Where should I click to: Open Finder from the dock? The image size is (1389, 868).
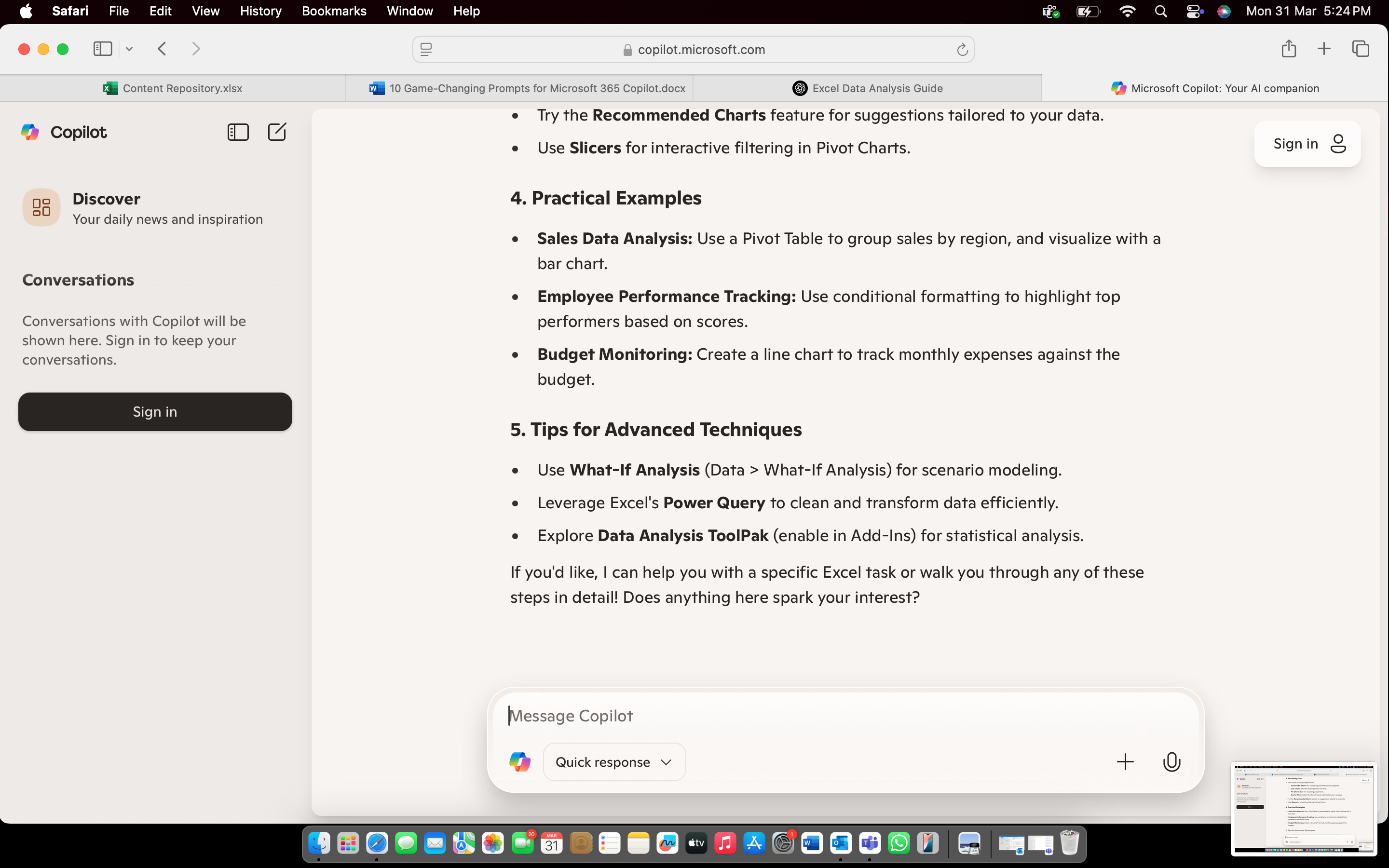(319, 843)
